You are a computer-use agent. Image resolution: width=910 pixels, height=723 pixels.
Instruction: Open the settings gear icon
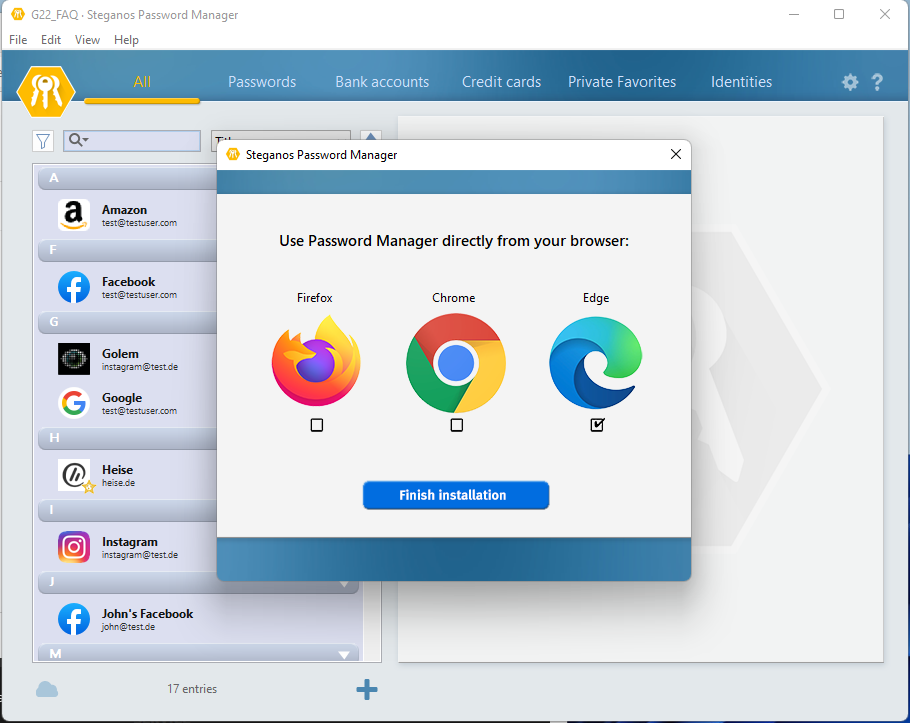pyautogui.click(x=850, y=82)
